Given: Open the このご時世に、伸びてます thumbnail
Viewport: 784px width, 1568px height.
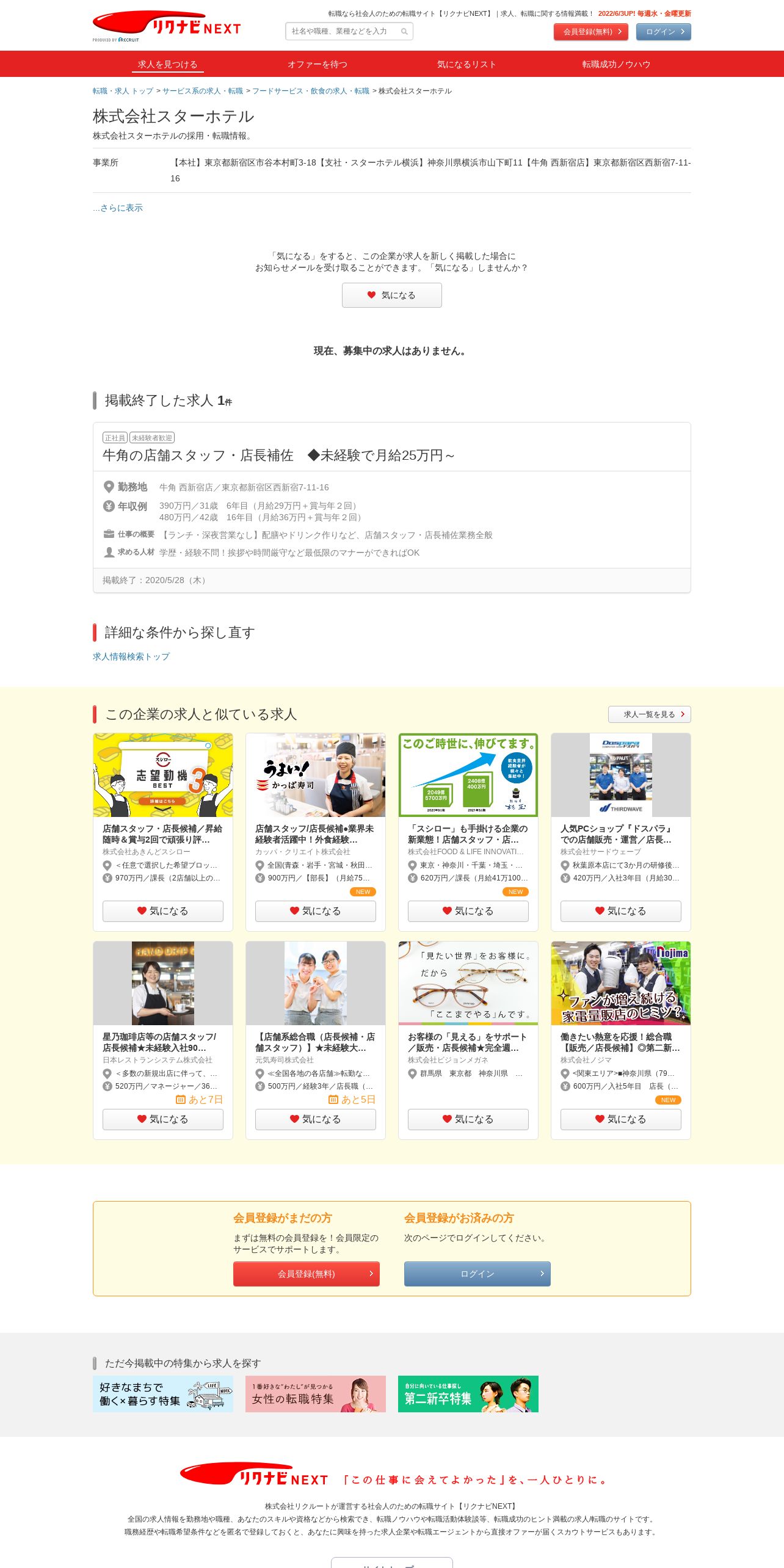Looking at the screenshot, I should click(468, 775).
